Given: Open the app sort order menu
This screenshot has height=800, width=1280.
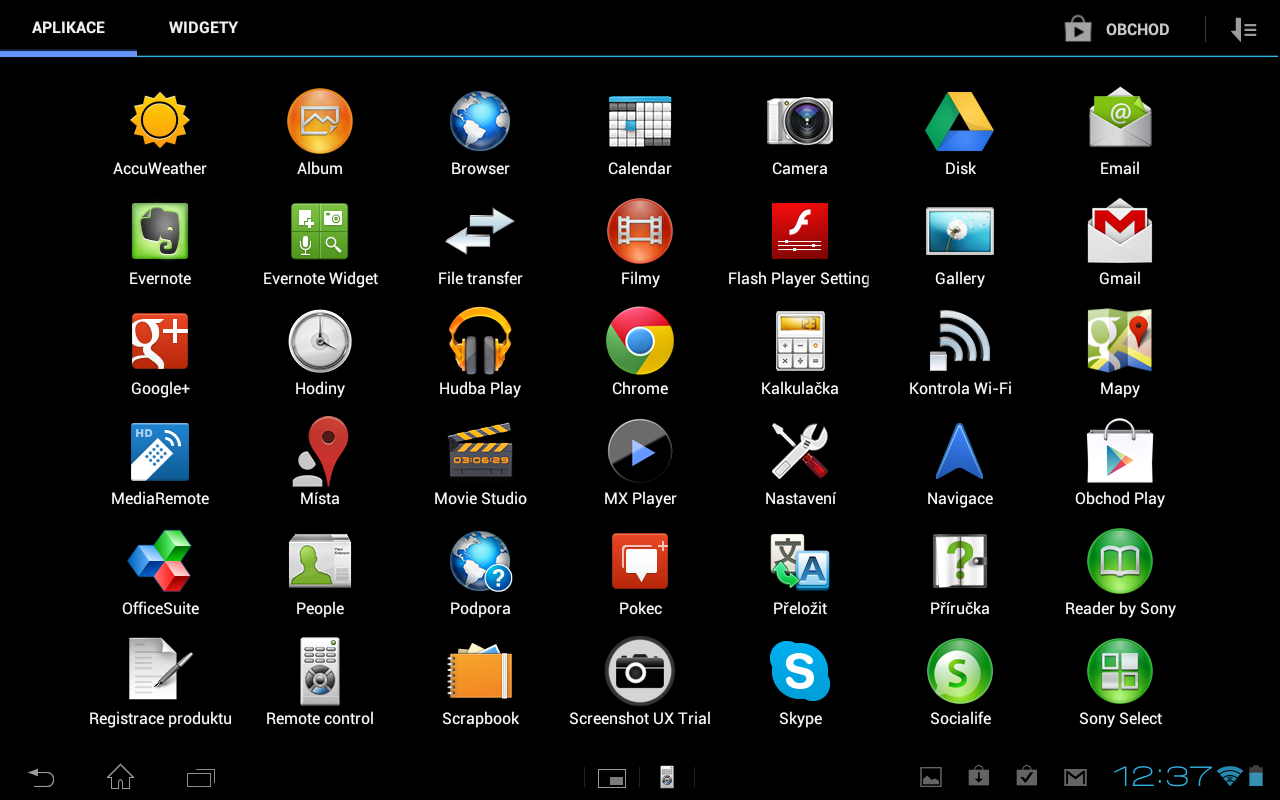Looking at the screenshot, I should tap(1243, 29).
